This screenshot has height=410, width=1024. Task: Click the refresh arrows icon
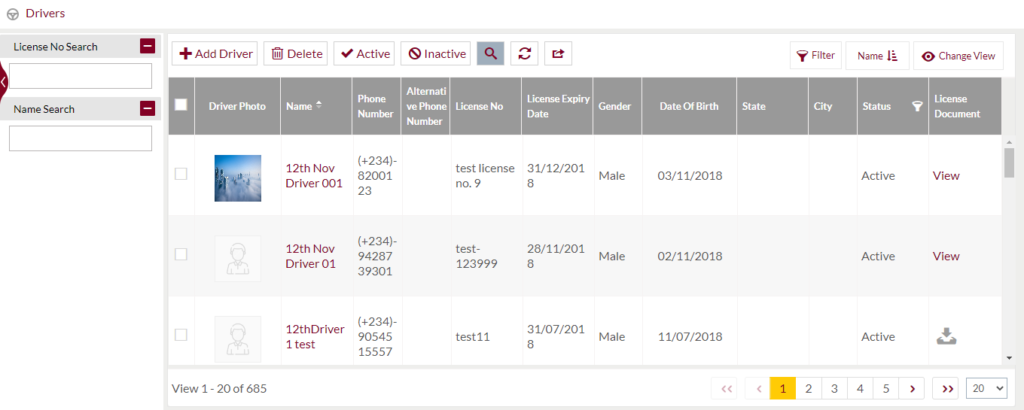pyautogui.click(x=524, y=54)
